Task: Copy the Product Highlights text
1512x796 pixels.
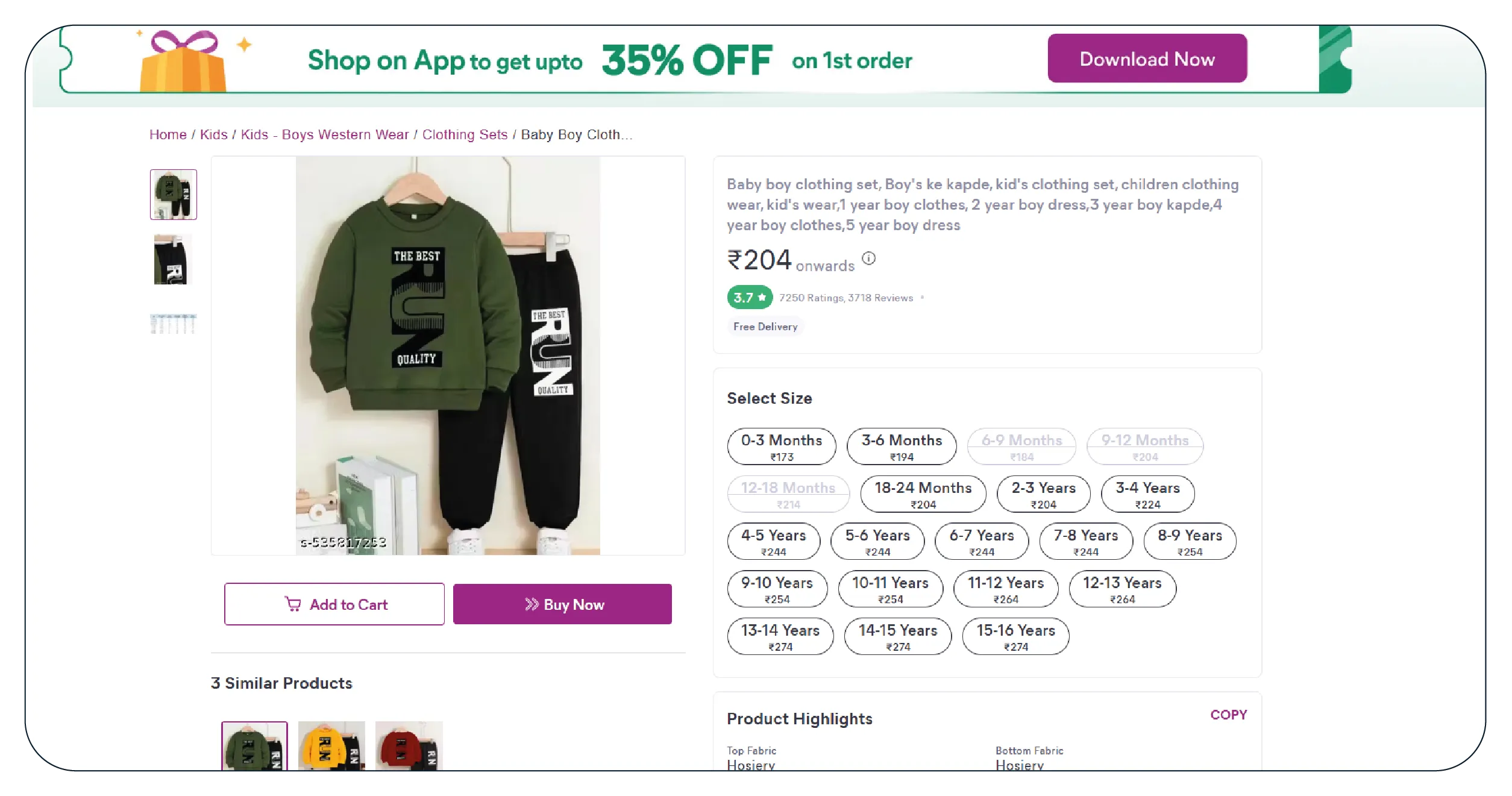Action: (x=1228, y=715)
